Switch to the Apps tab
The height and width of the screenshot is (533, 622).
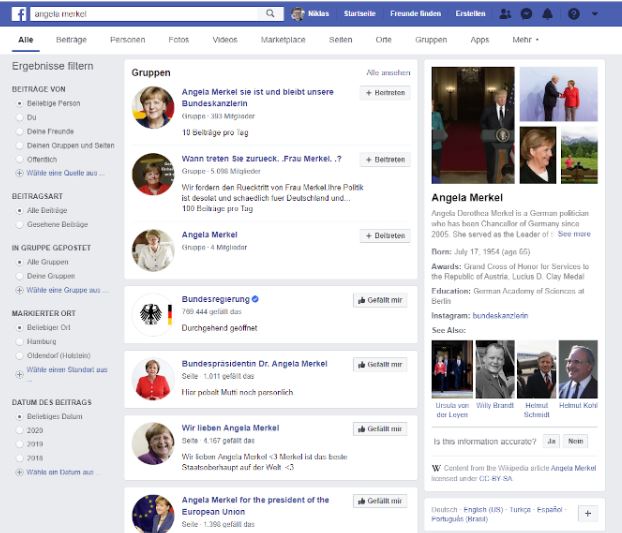[x=480, y=40]
